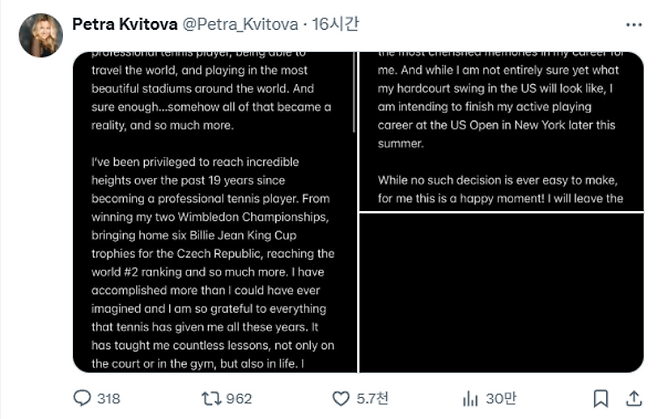Click the 962 retweet count
The width and height of the screenshot is (658, 419).
click(239, 398)
